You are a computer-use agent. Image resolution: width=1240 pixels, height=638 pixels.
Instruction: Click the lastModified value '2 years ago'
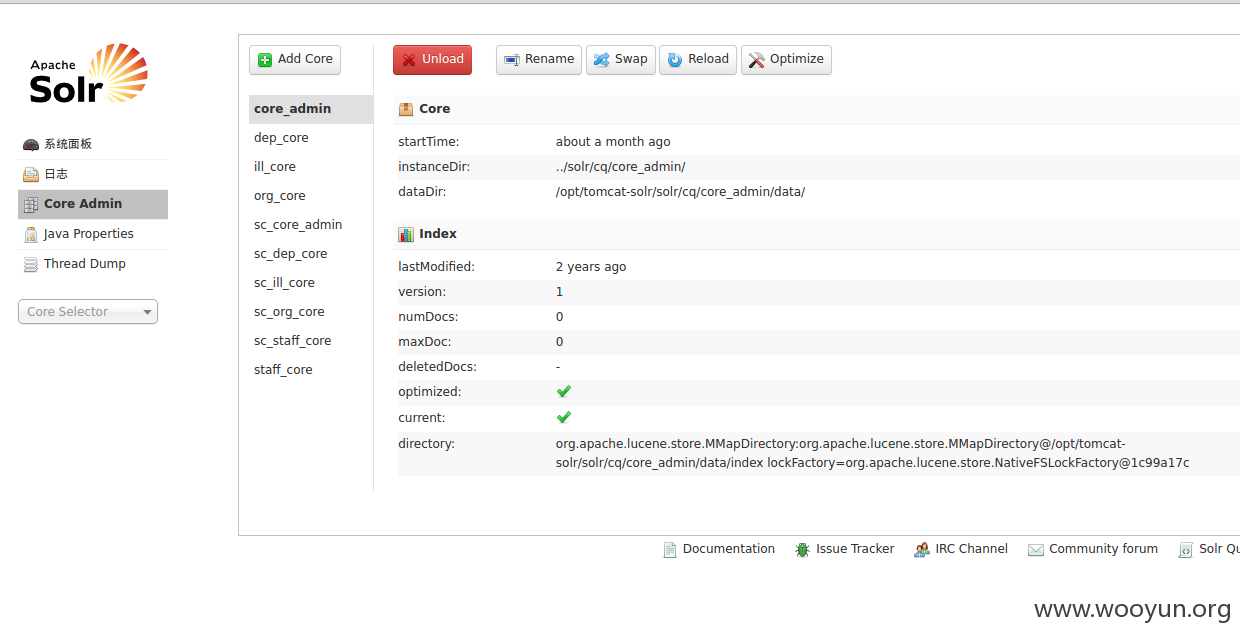point(591,267)
